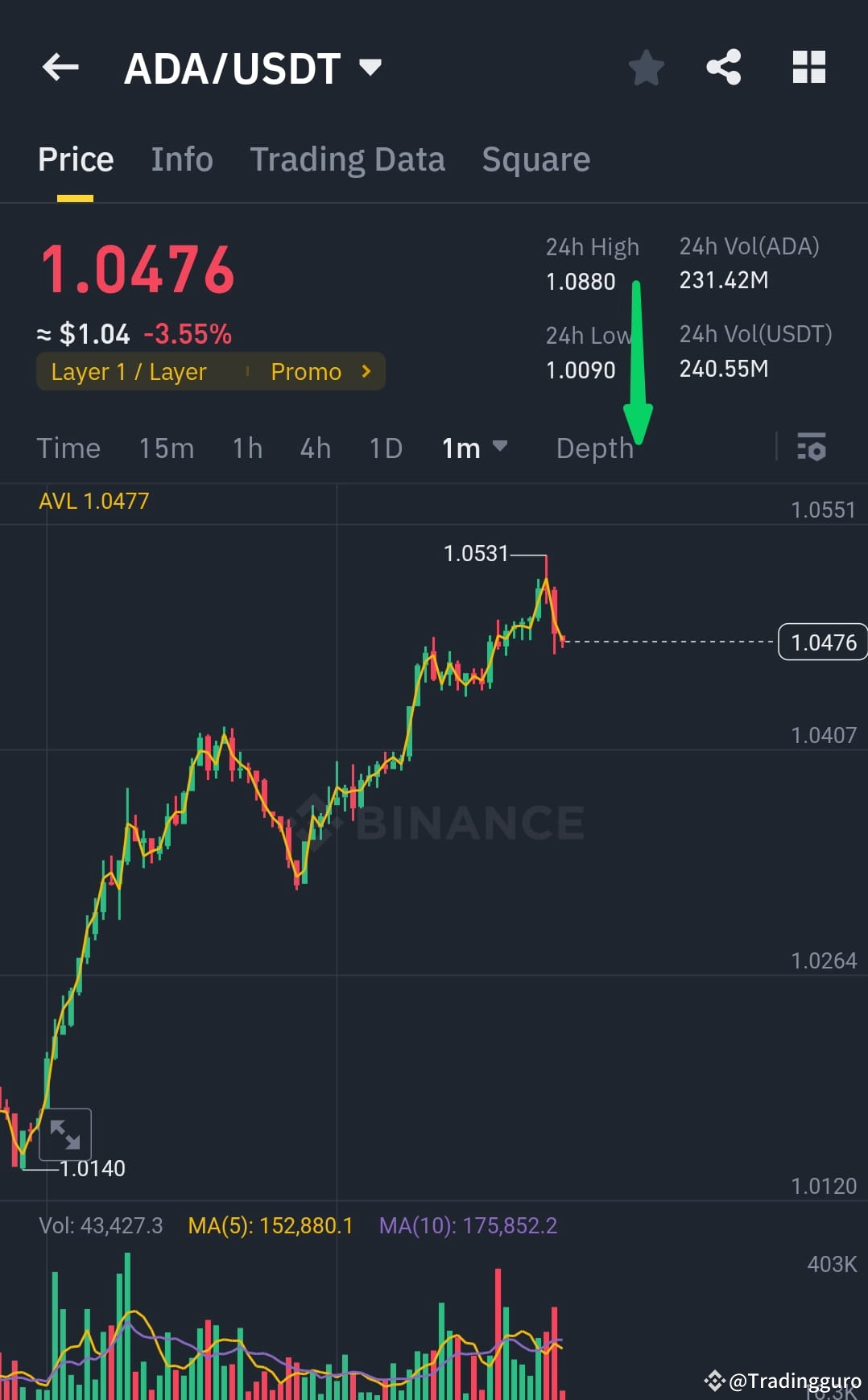Expand the 1m interval dropdown
Screen dimensions: 868x1400
[473, 448]
